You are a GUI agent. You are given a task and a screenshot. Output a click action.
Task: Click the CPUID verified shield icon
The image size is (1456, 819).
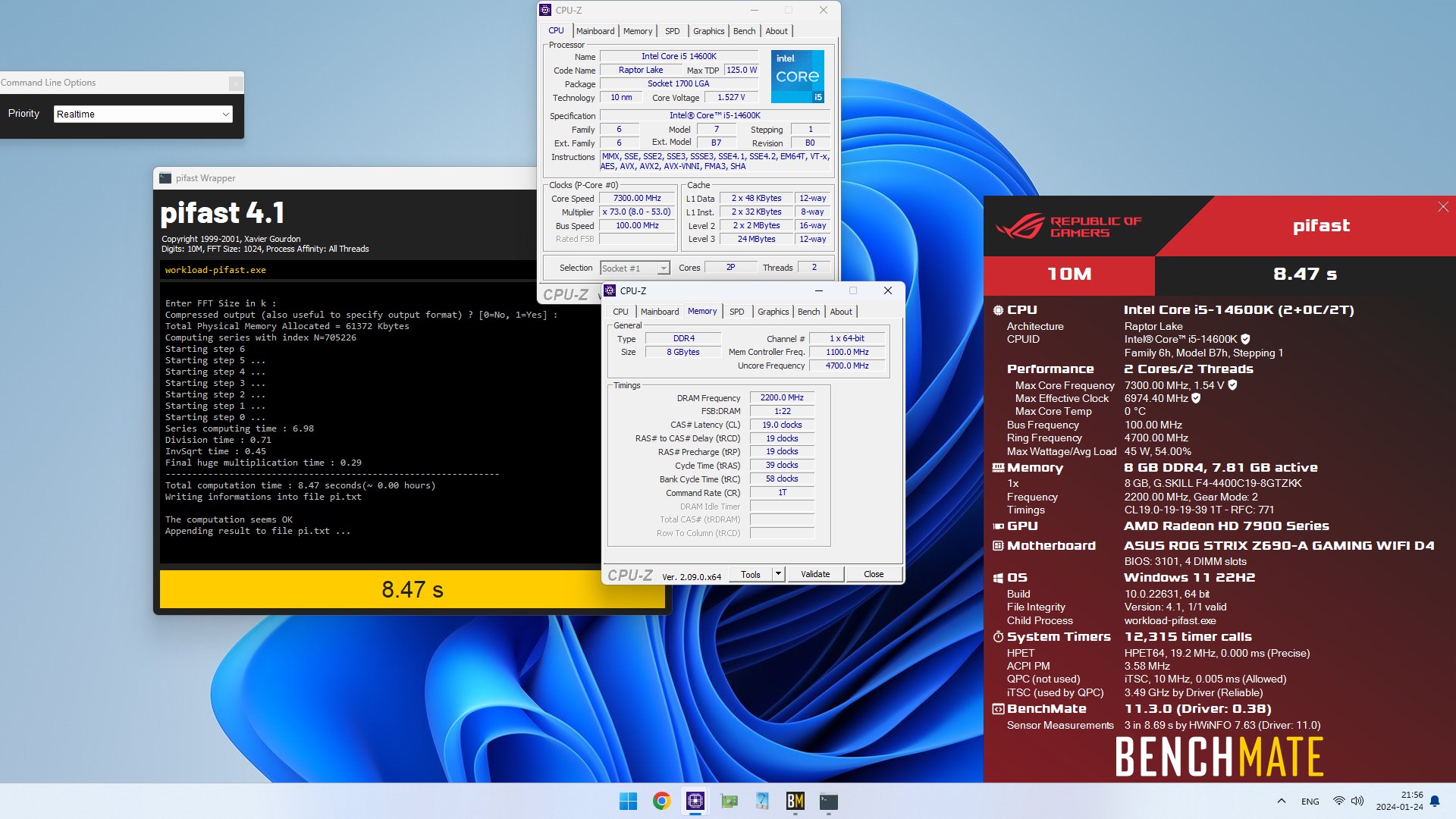tap(1245, 339)
